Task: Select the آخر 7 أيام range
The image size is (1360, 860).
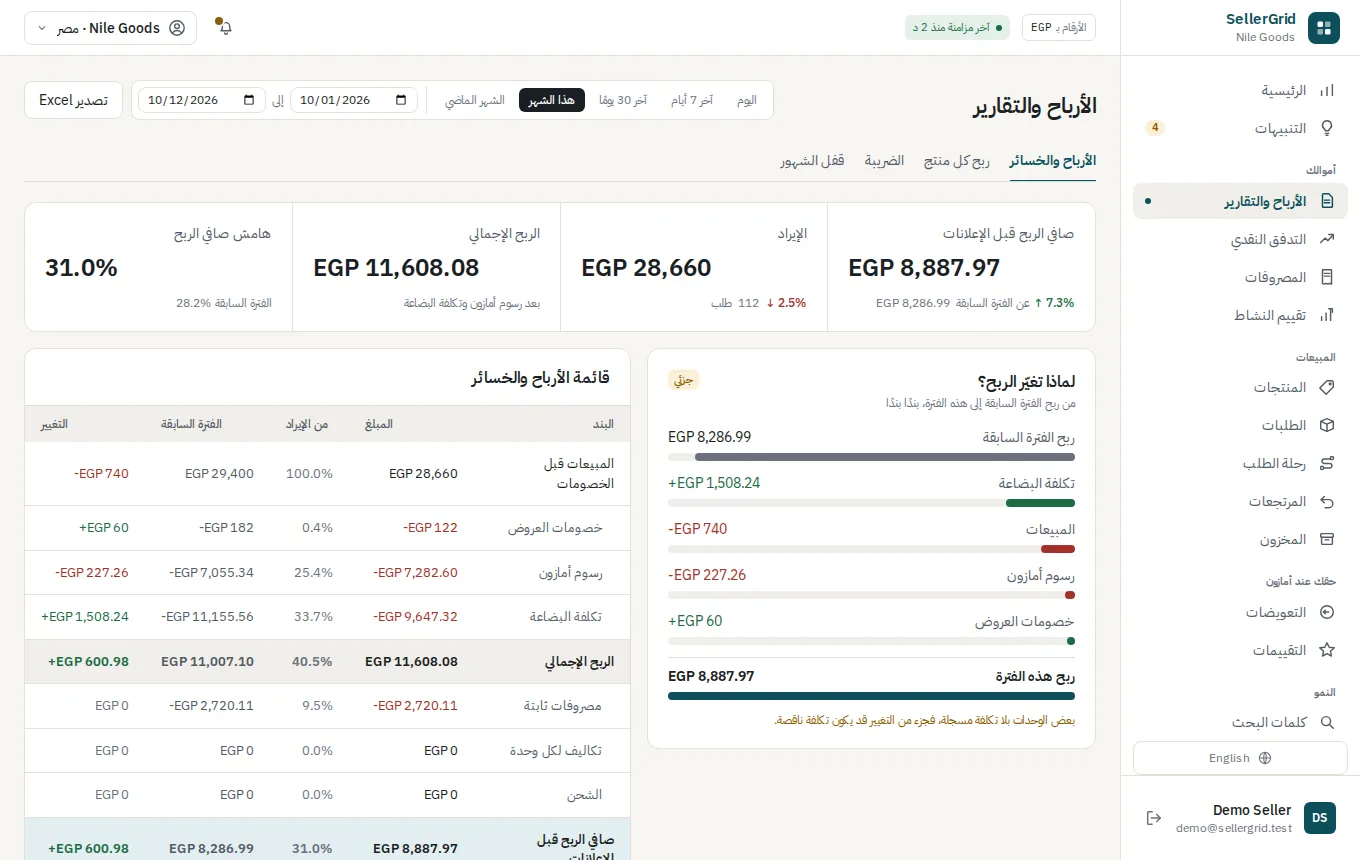Action: pyautogui.click(x=692, y=100)
